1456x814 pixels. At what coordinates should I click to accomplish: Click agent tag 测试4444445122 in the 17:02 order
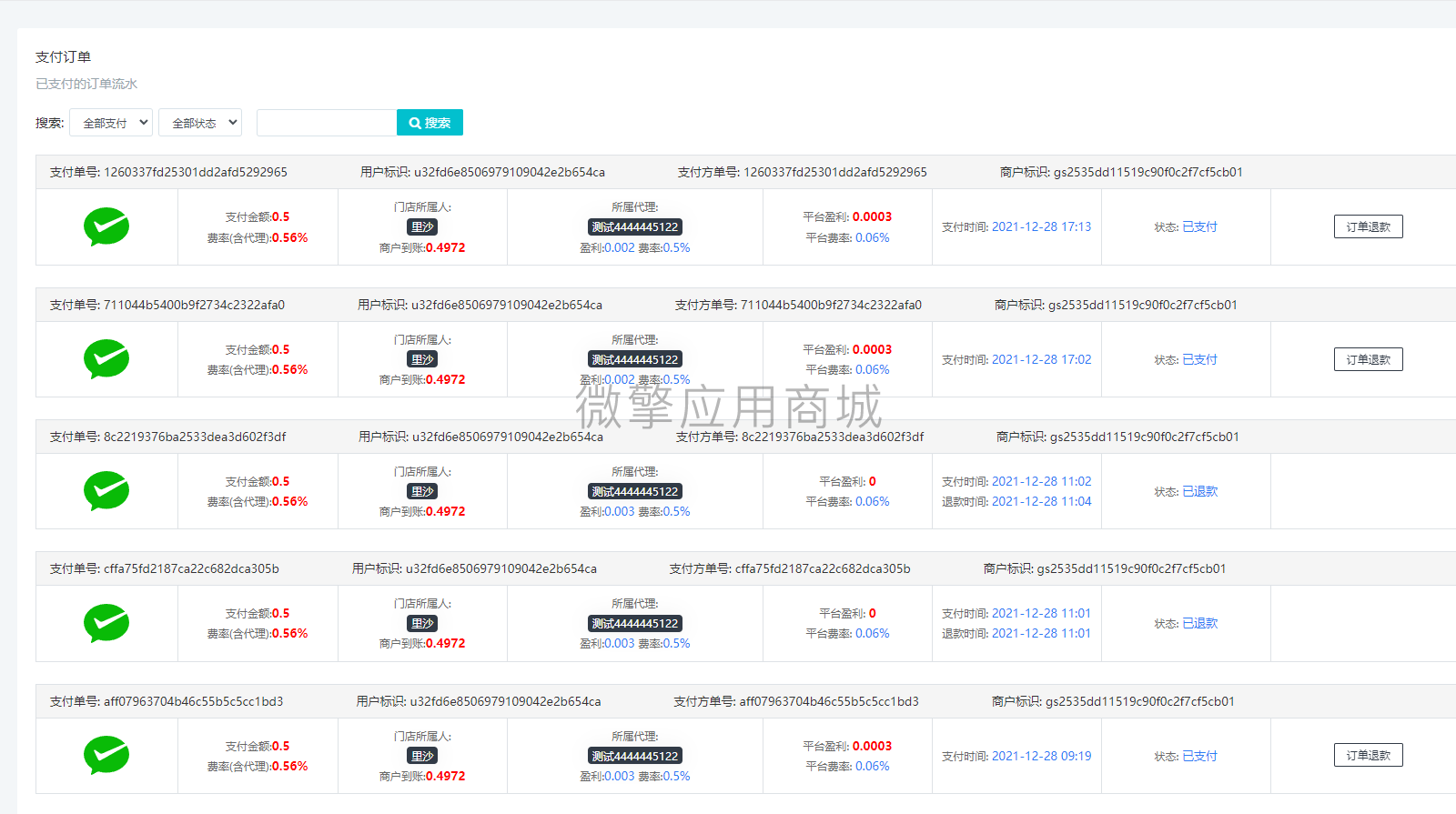pos(635,359)
